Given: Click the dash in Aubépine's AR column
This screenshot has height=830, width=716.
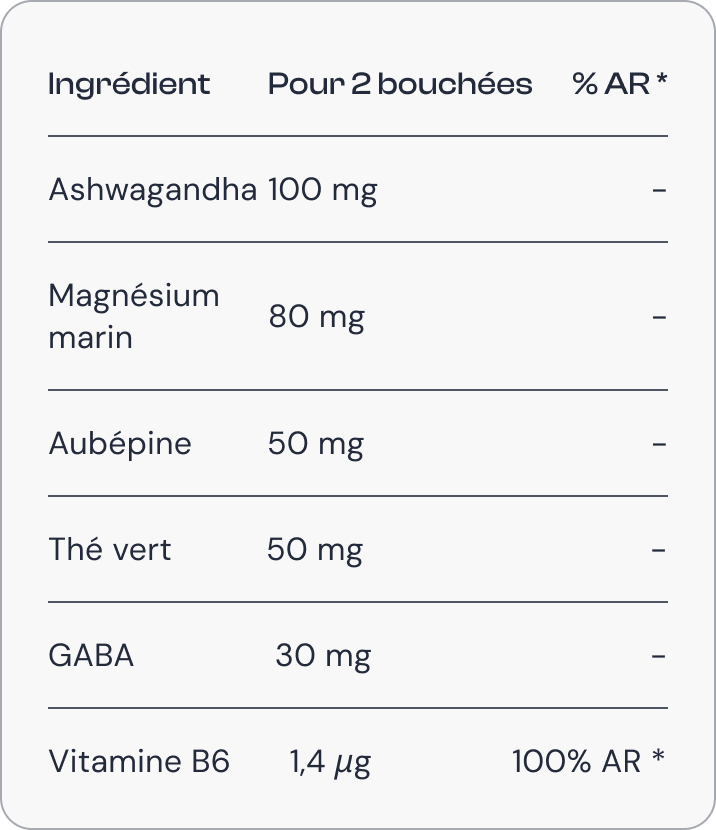Looking at the screenshot, I should click(x=659, y=444).
